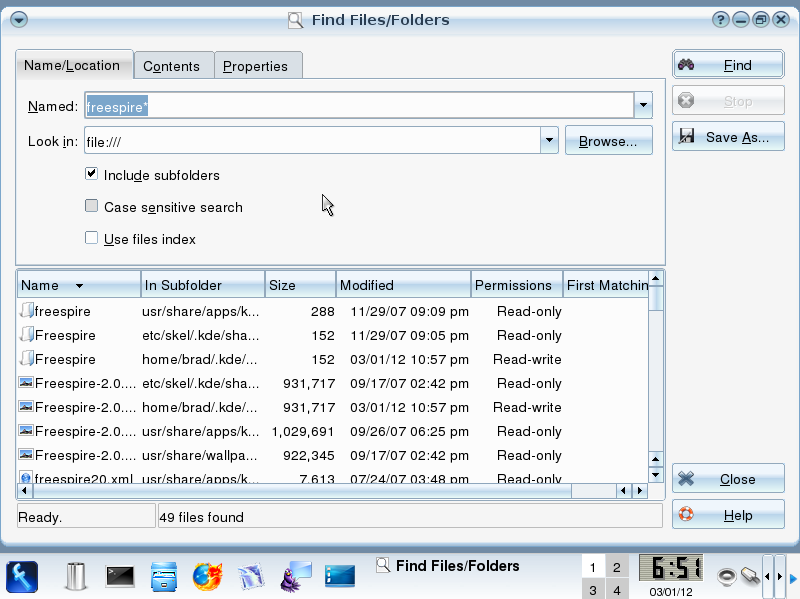Viewport: 800px width, 599px height.
Task: Click the blue window panel icon
Action: tap(339, 577)
